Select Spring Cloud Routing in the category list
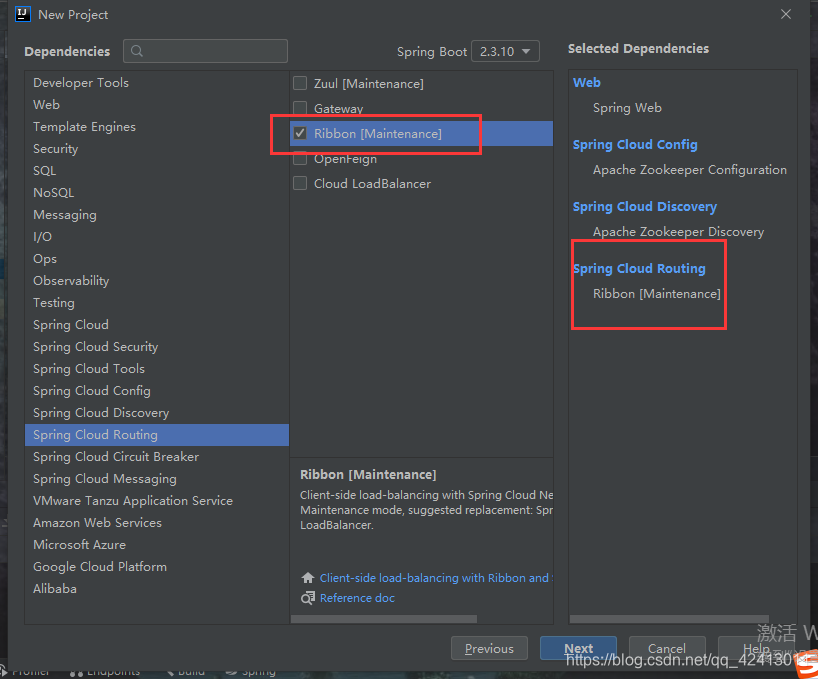The width and height of the screenshot is (818, 679). 157,435
